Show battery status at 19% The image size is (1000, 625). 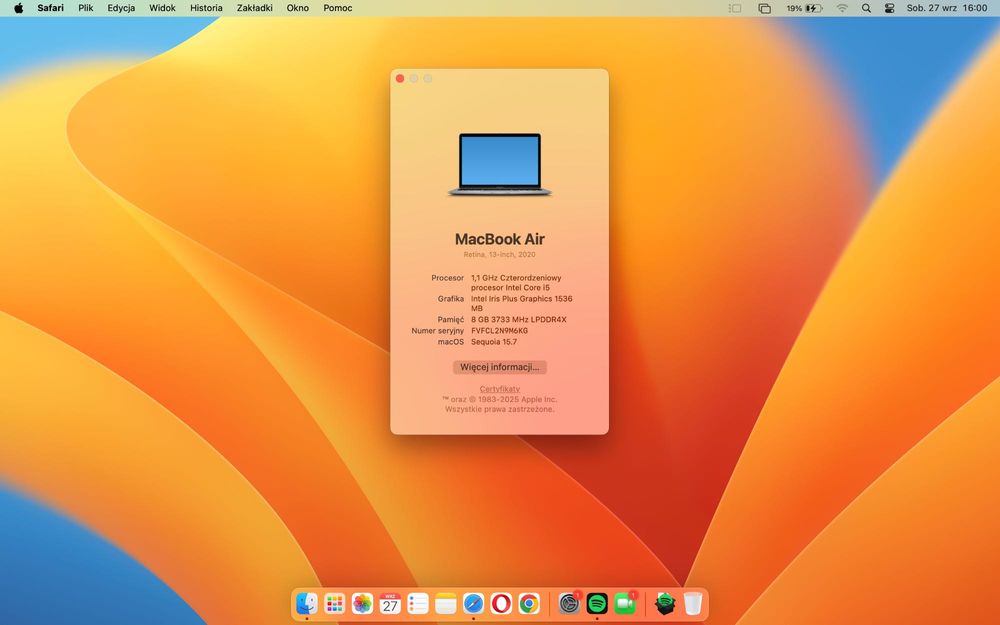click(x=804, y=8)
